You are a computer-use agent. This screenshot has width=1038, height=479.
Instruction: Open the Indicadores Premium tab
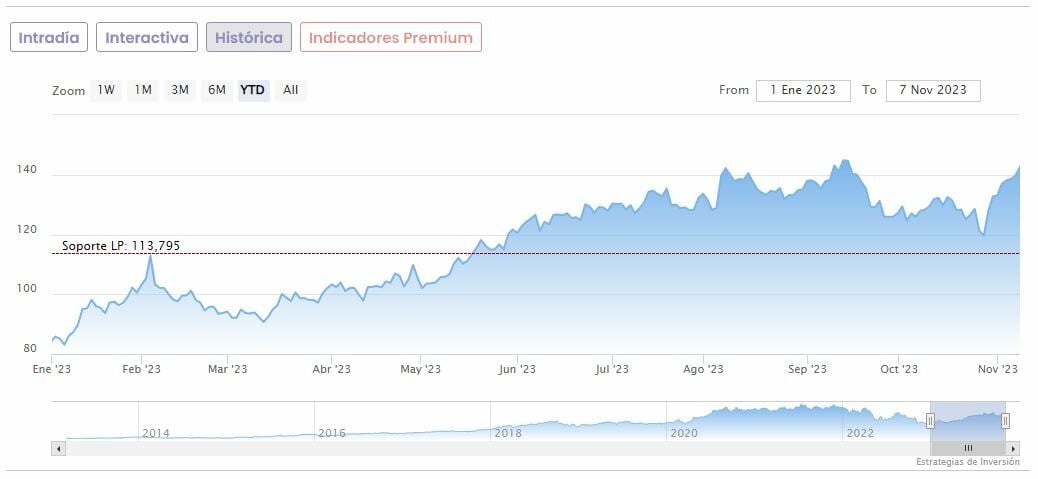[x=391, y=37]
